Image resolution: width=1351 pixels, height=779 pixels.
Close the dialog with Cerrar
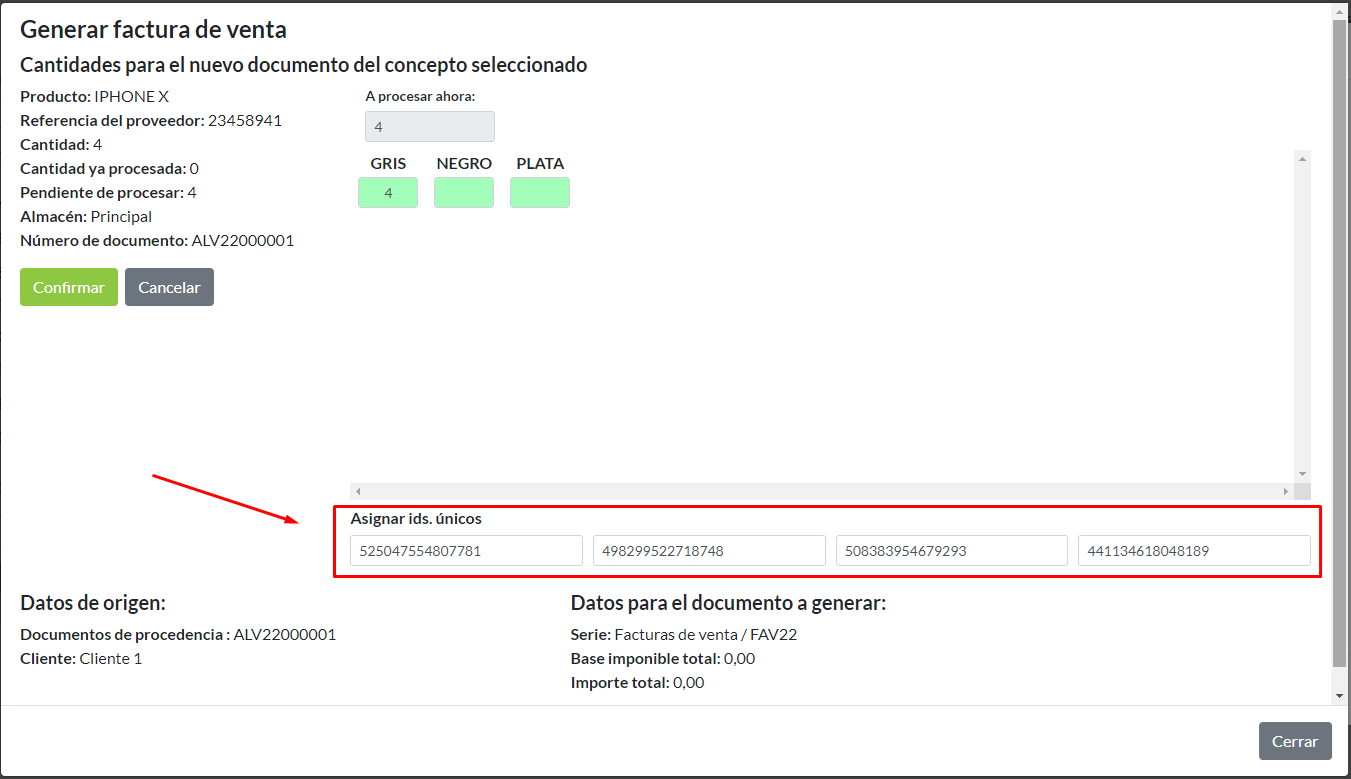click(x=1294, y=741)
